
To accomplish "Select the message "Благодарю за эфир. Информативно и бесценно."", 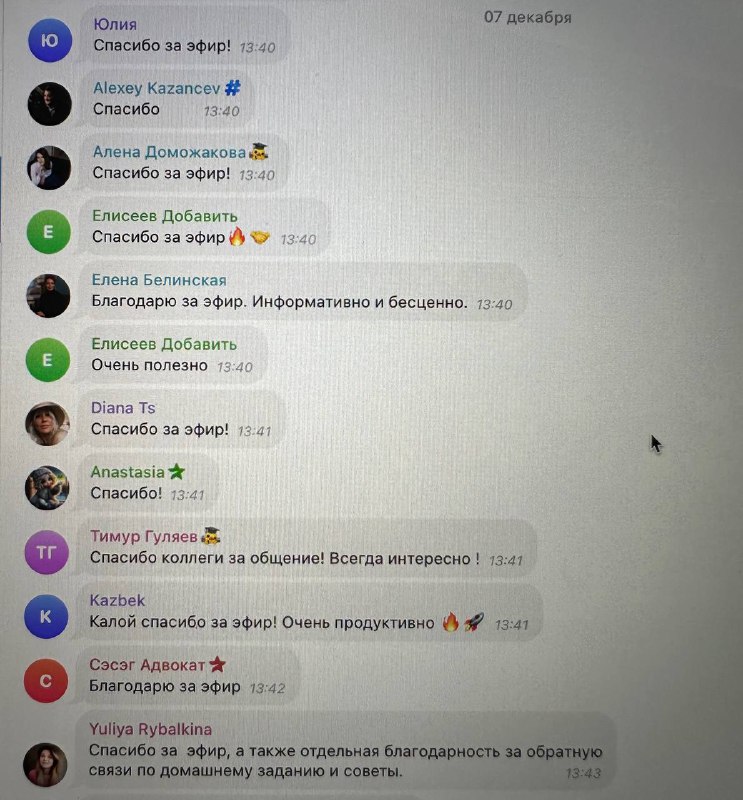I will tap(279, 302).
